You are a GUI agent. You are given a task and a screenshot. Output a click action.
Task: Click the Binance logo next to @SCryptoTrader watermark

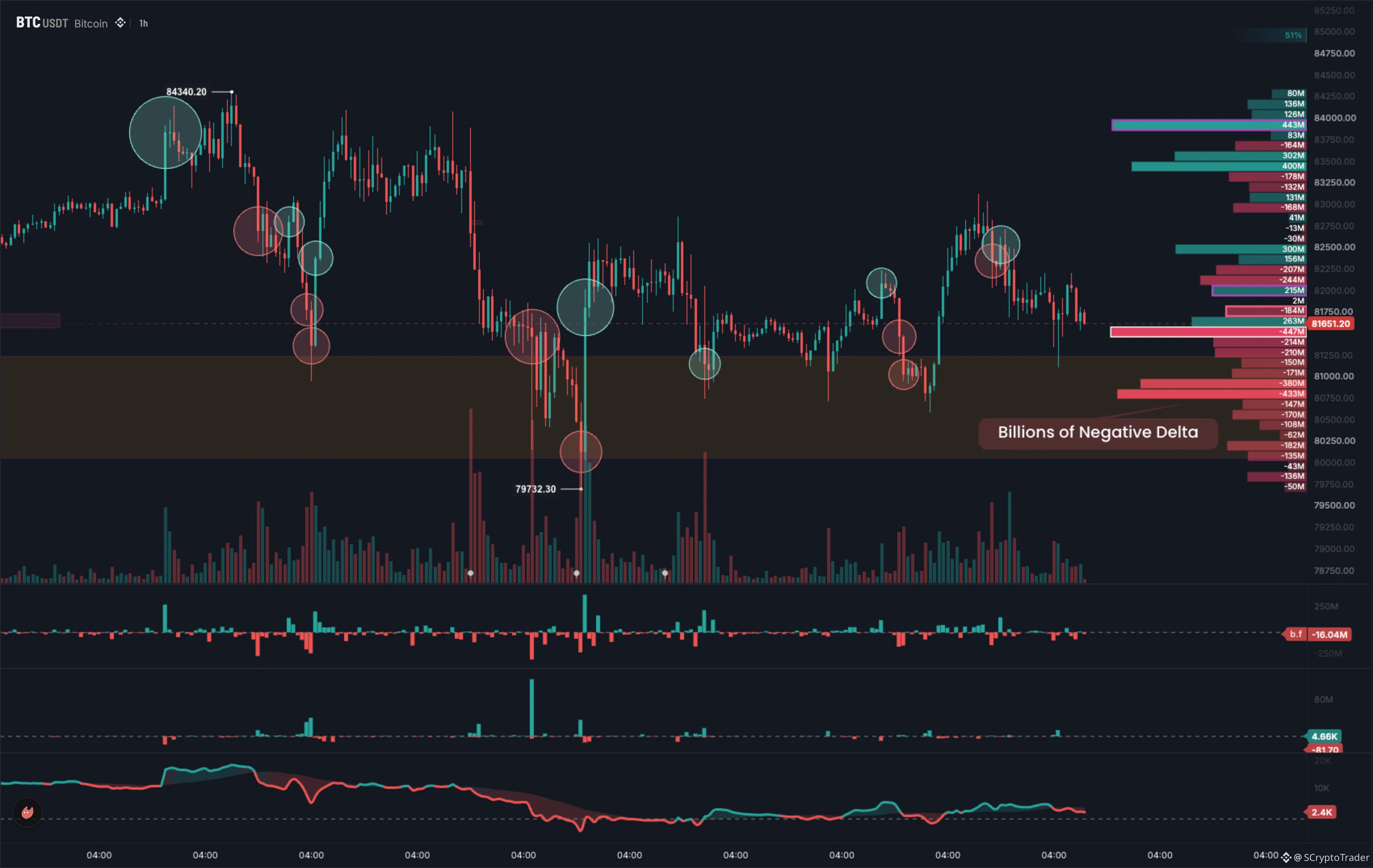pos(1286,857)
